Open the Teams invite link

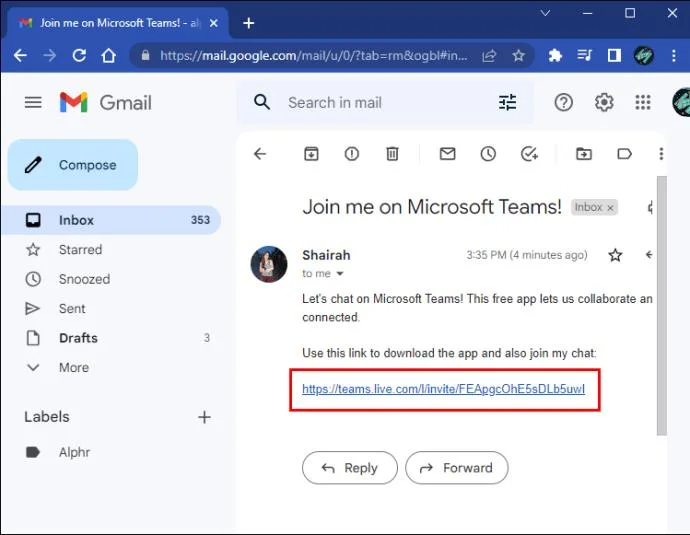(x=444, y=389)
